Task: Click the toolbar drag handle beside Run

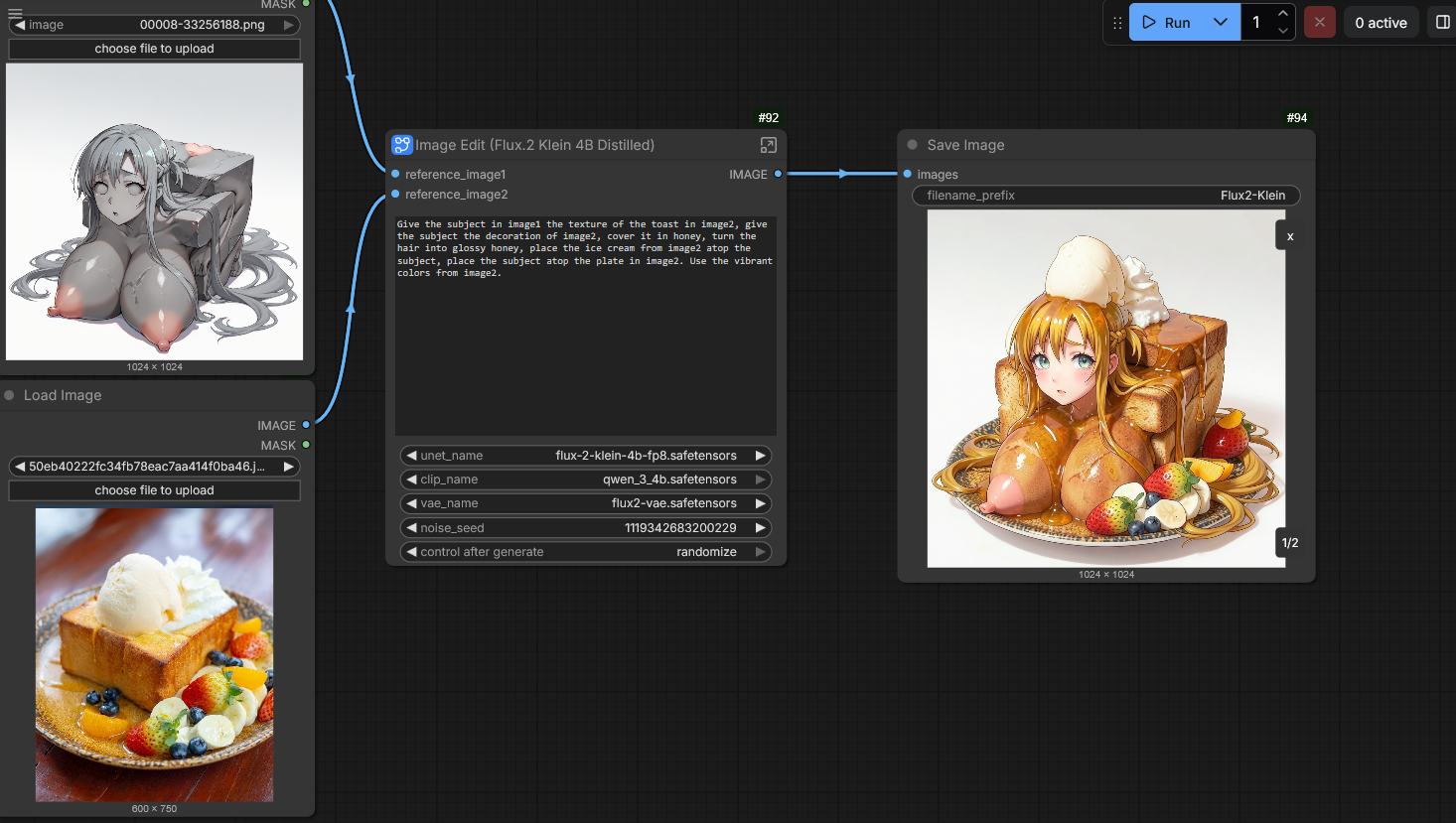Action: click(x=1117, y=23)
